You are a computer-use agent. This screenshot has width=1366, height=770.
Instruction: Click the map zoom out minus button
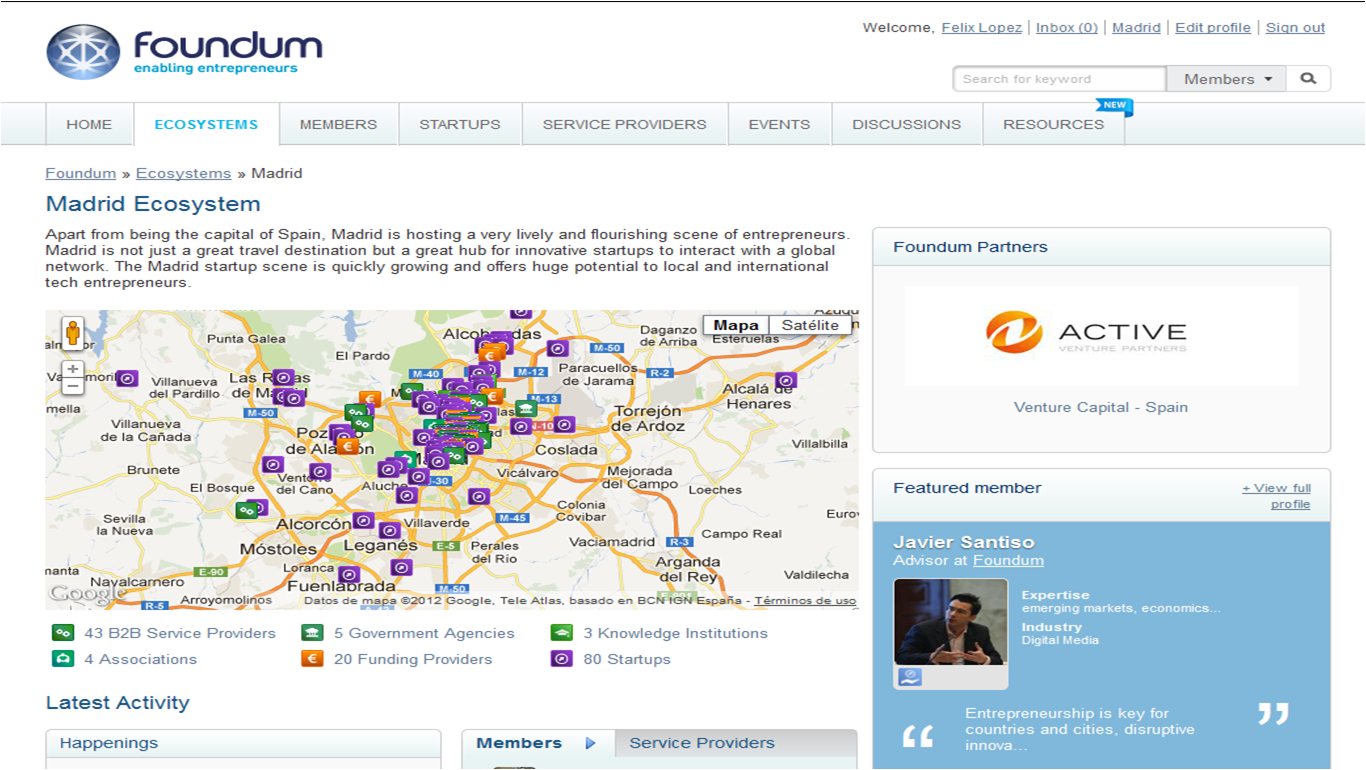click(x=73, y=387)
